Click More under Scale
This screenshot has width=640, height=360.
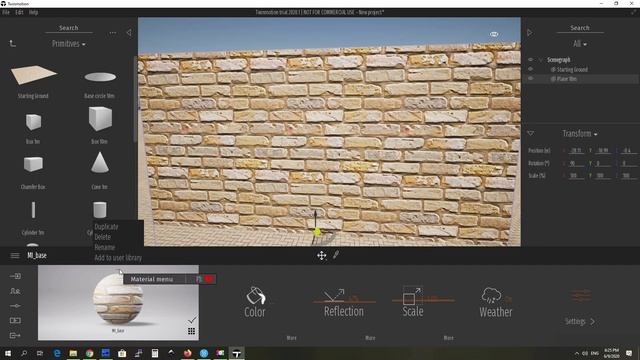[449, 338]
